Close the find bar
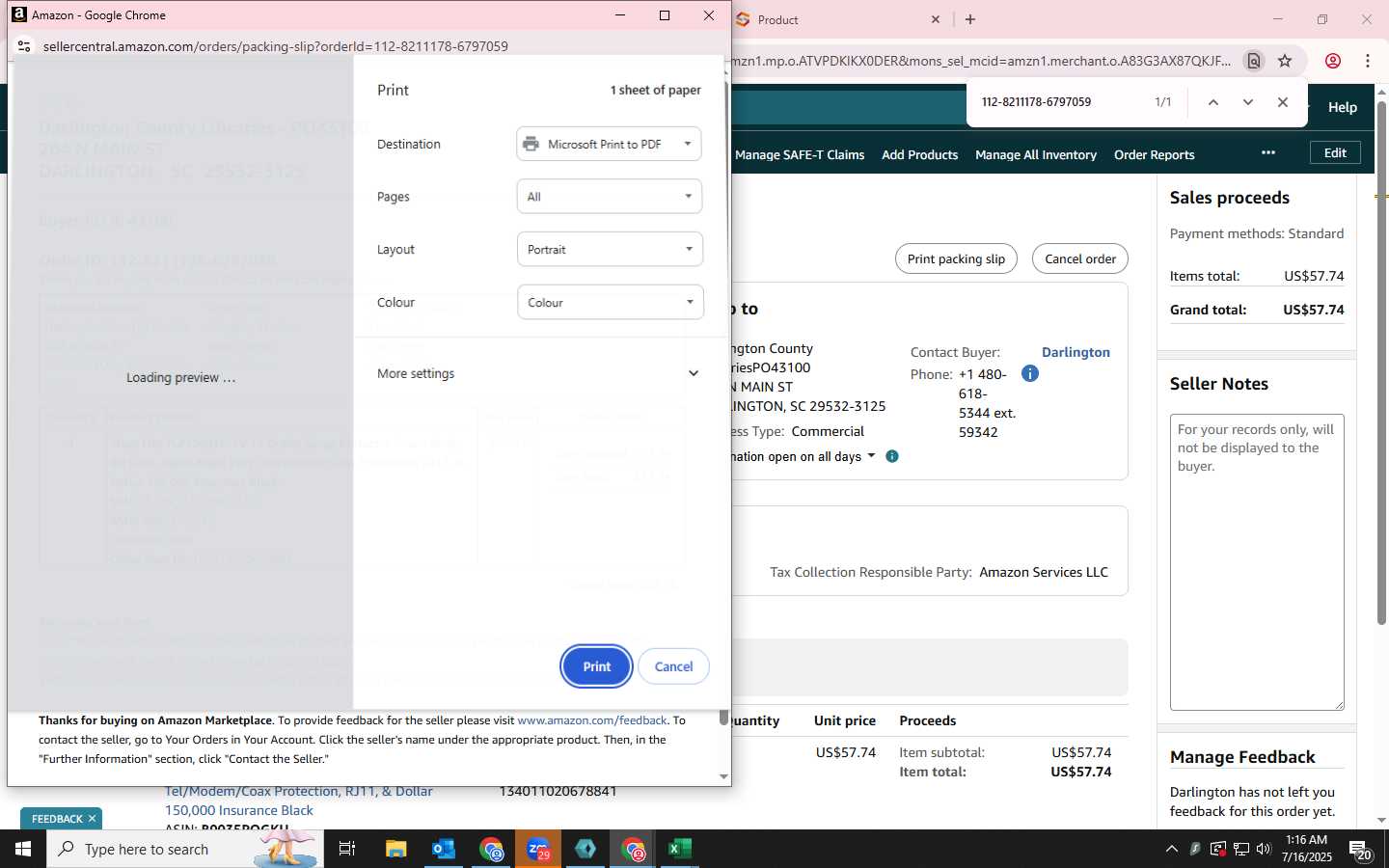The width and height of the screenshot is (1389, 868). click(1282, 102)
